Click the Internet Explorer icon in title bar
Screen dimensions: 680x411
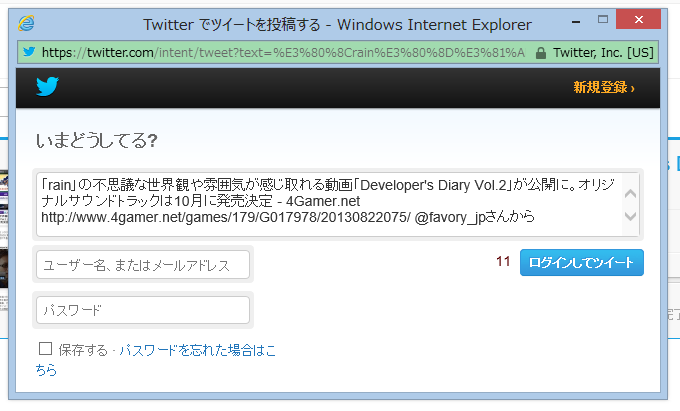27,22
